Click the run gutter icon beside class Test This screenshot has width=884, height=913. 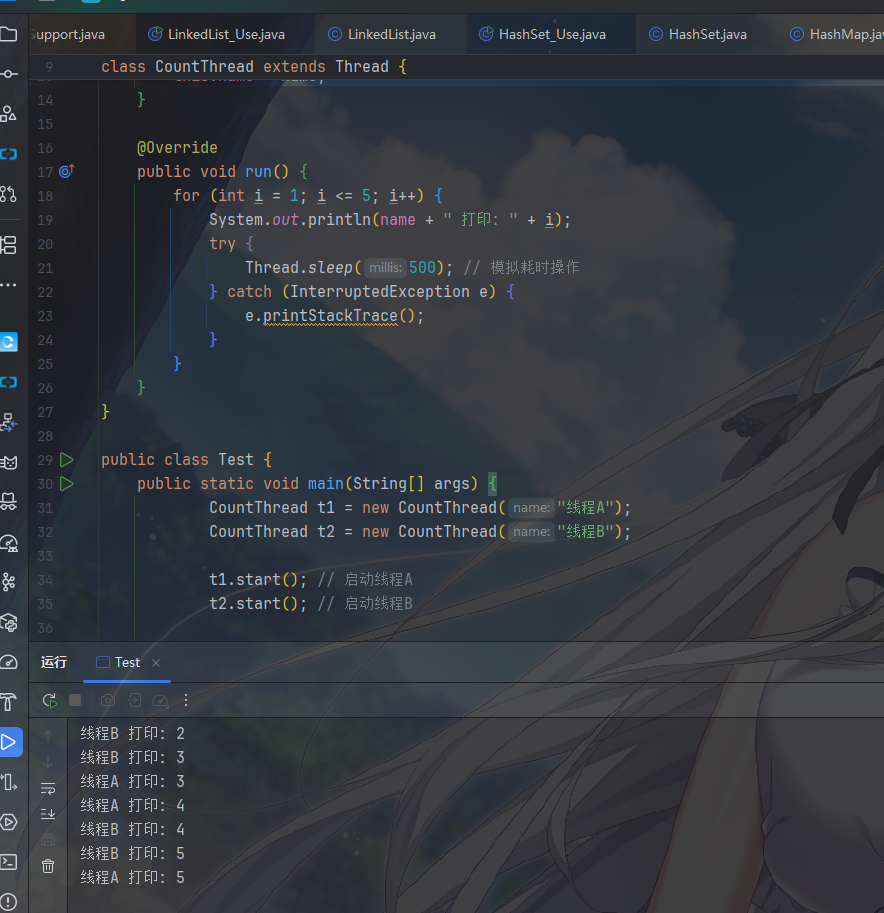[66, 460]
